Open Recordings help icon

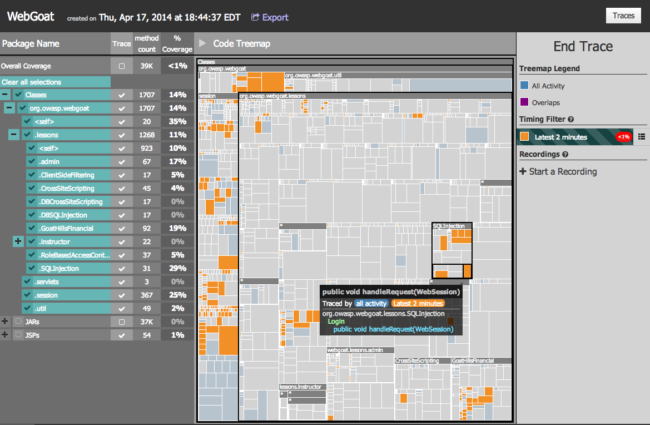[565, 154]
